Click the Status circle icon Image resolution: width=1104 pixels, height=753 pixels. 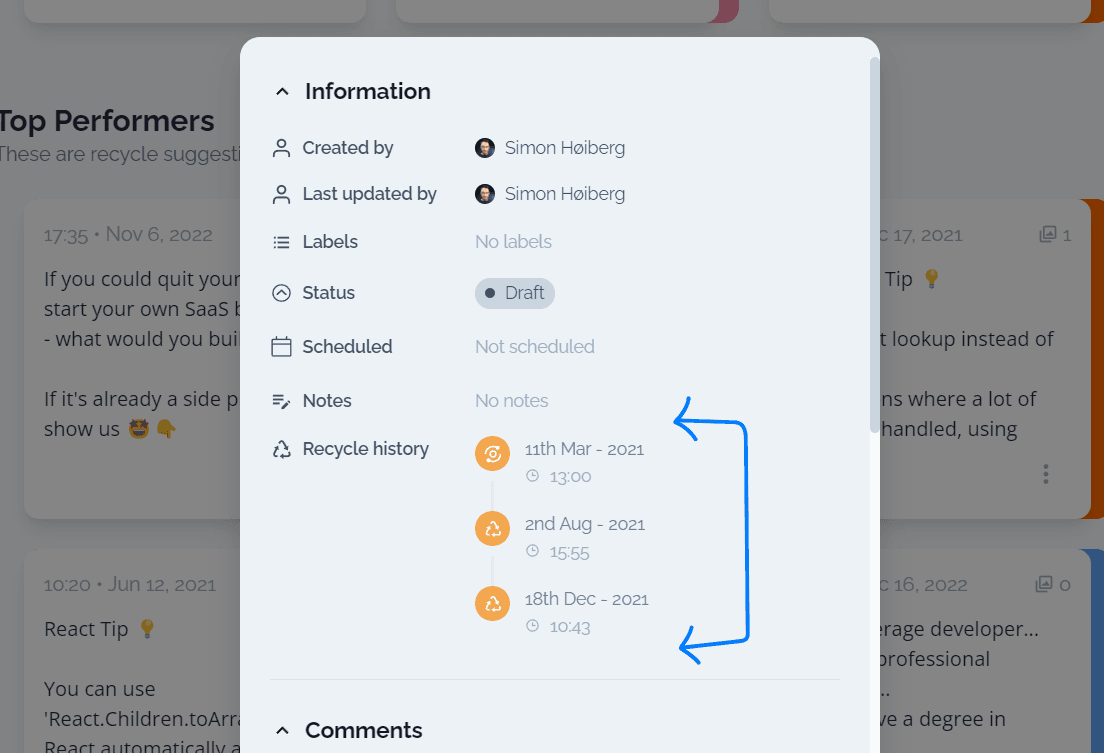(x=282, y=293)
